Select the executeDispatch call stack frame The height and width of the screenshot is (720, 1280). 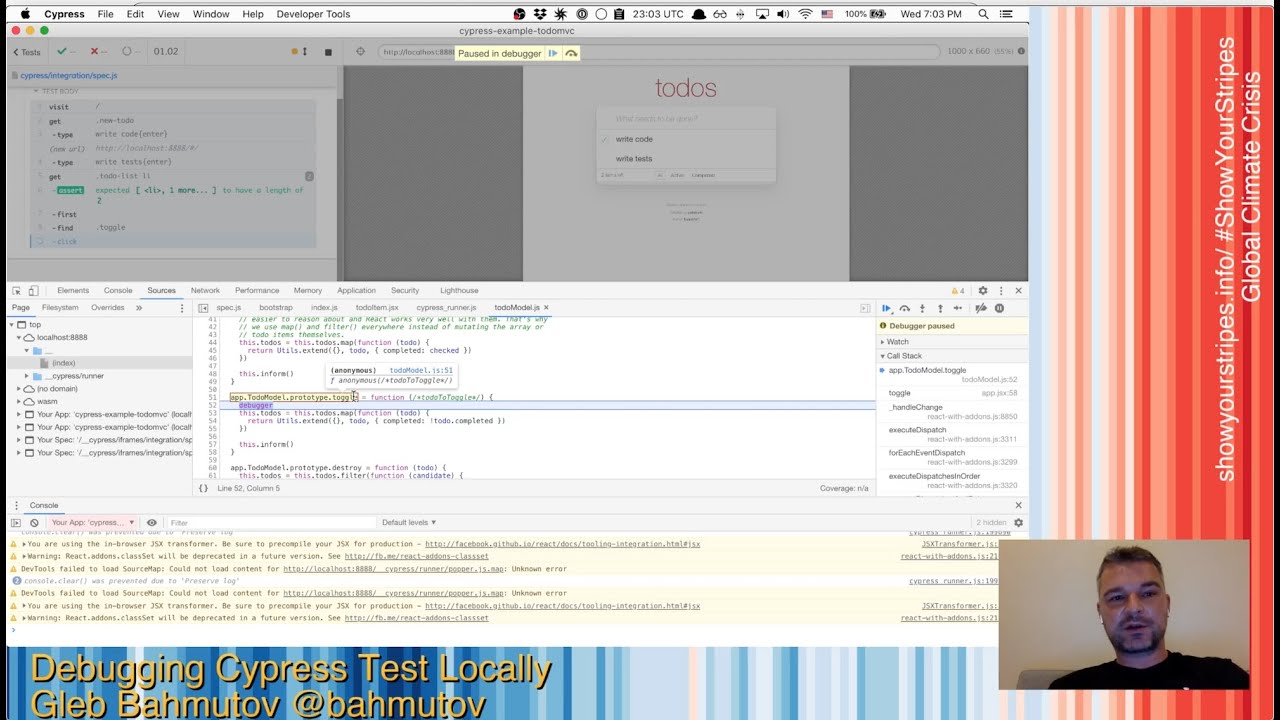tap(951, 434)
